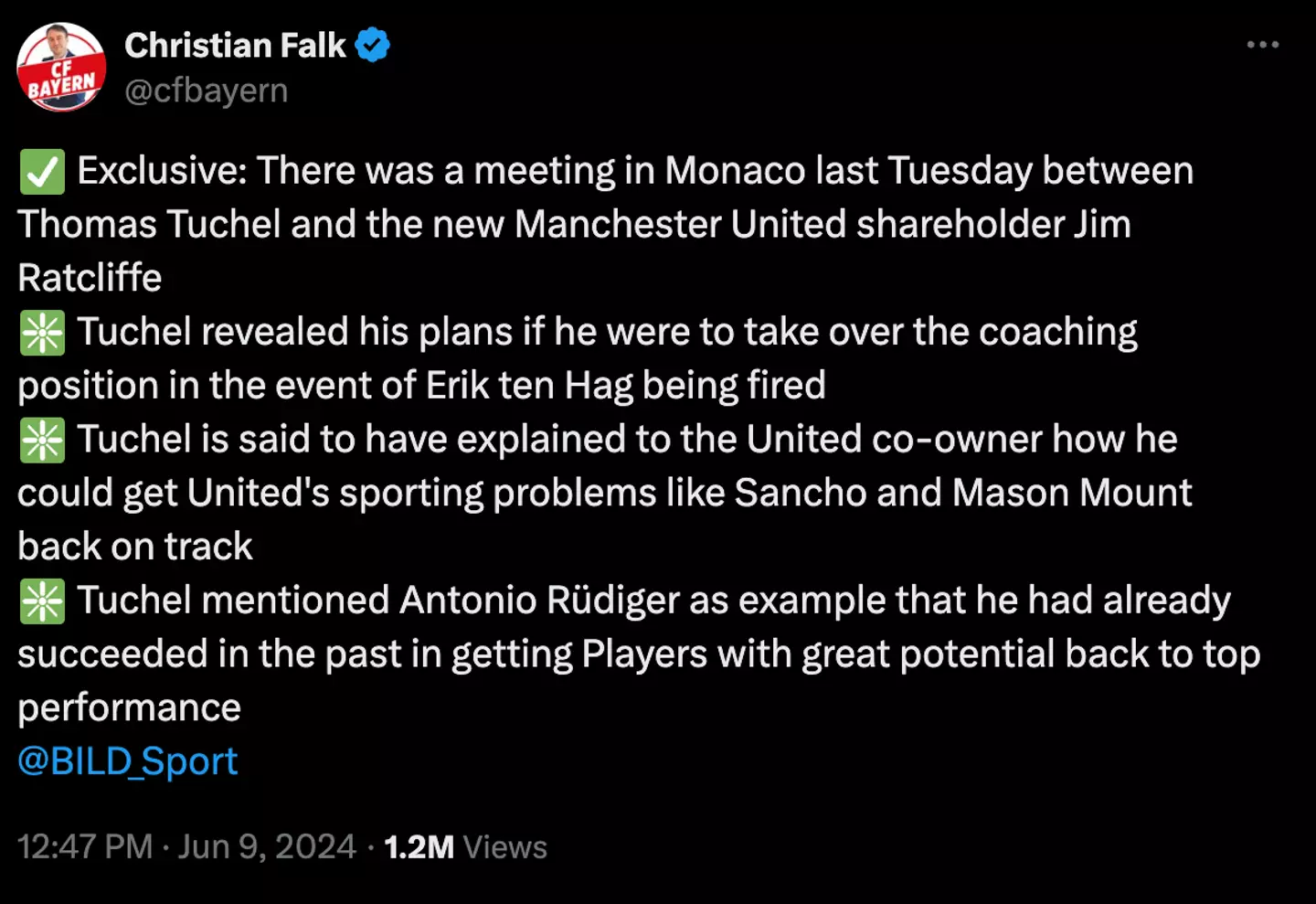Click the word "Exclusive:" in the post
The width and height of the screenshot is (1316, 904).
coord(162,171)
